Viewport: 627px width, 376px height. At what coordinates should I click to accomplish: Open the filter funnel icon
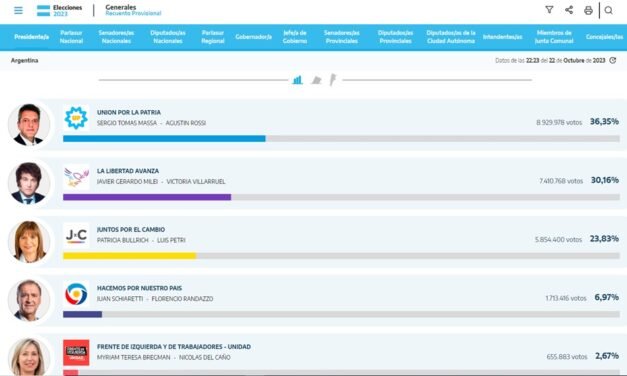point(549,10)
